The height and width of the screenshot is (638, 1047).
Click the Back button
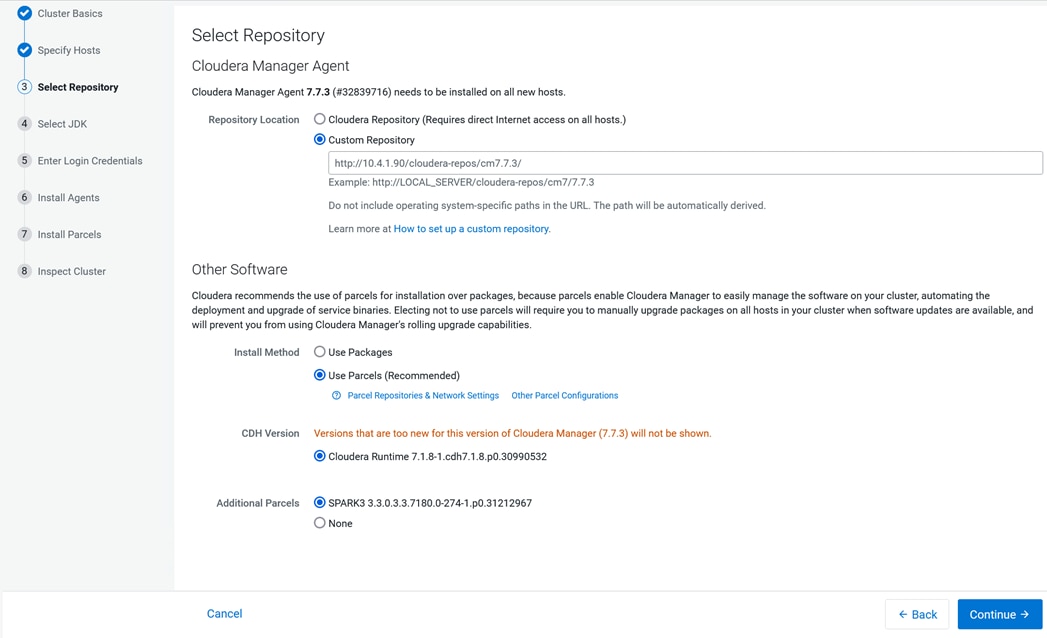(917, 614)
